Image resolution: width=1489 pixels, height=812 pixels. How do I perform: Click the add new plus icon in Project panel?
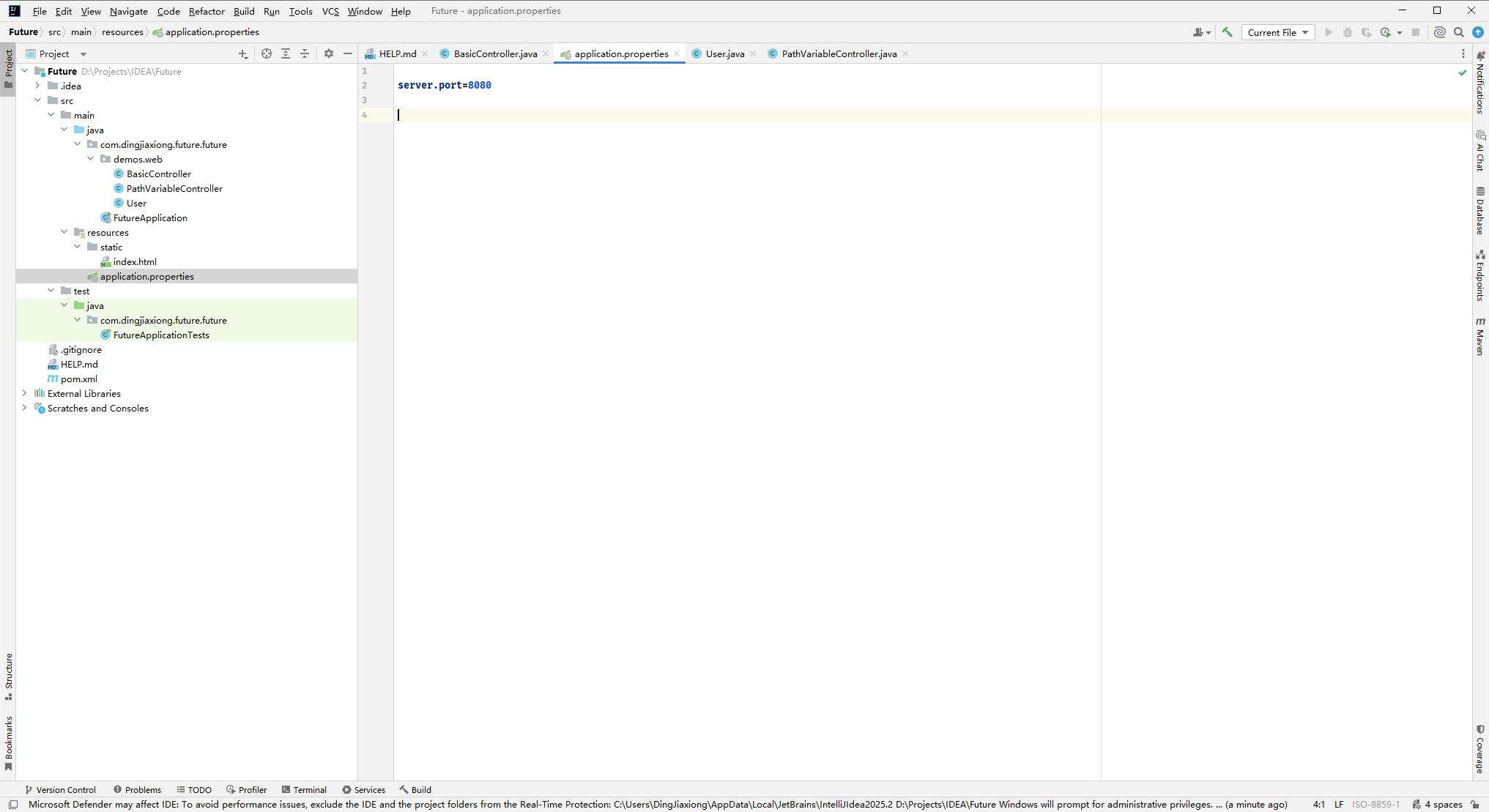(x=243, y=53)
